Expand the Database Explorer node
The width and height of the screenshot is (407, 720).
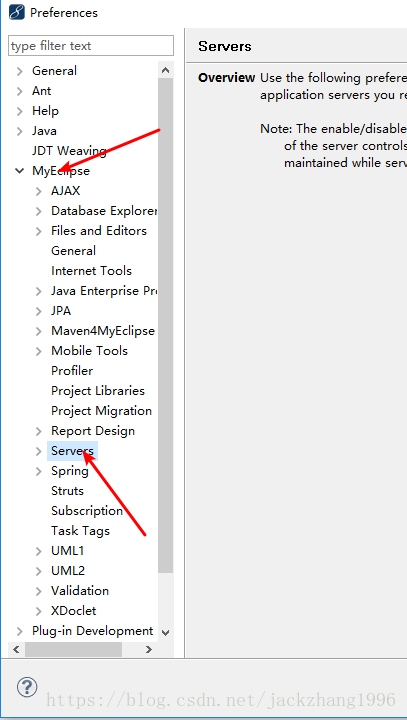pyautogui.click(x=39, y=211)
